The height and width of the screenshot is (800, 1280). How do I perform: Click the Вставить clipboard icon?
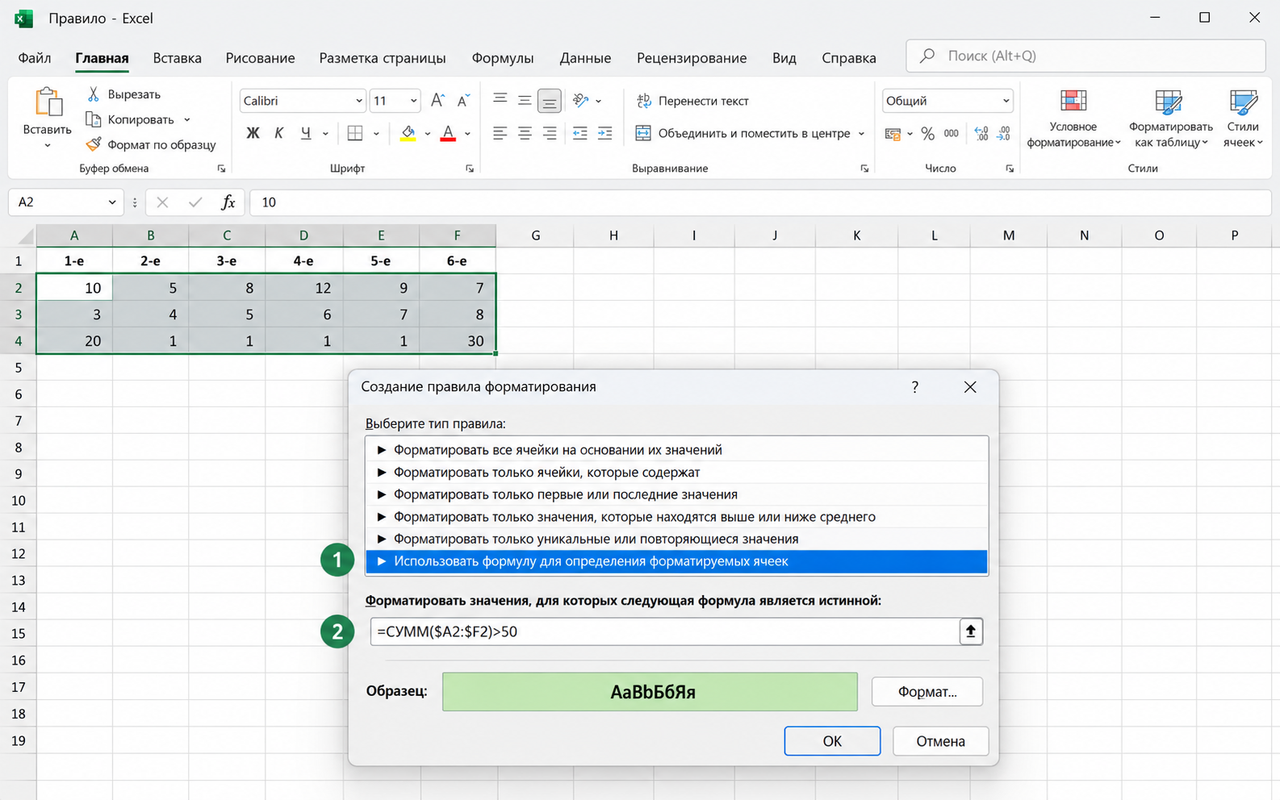coord(47,102)
